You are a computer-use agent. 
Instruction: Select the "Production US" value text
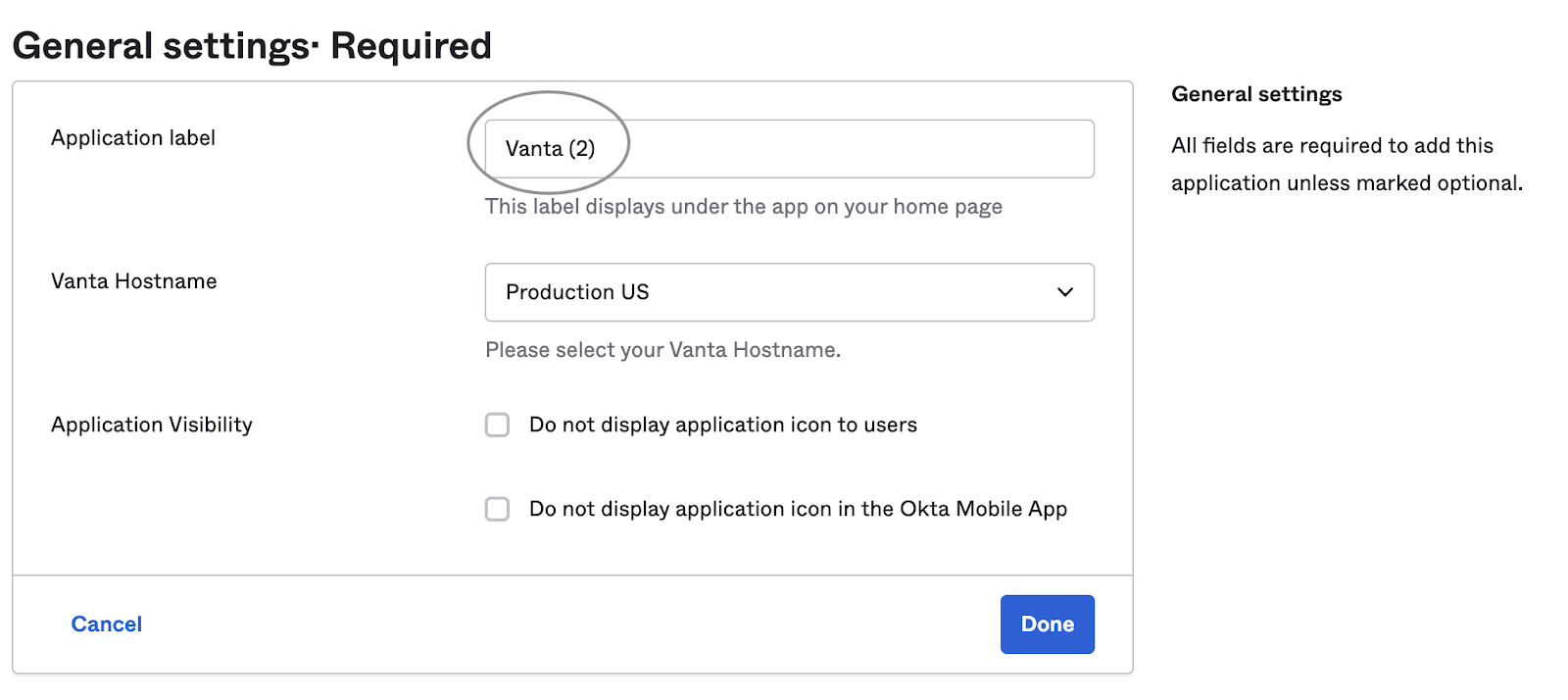pyautogui.click(x=577, y=292)
